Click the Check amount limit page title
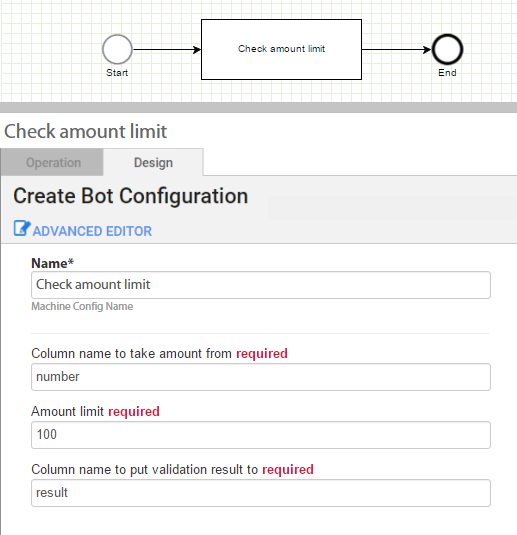The height and width of the screenshot is (535, 517). [x=86, y=131]
